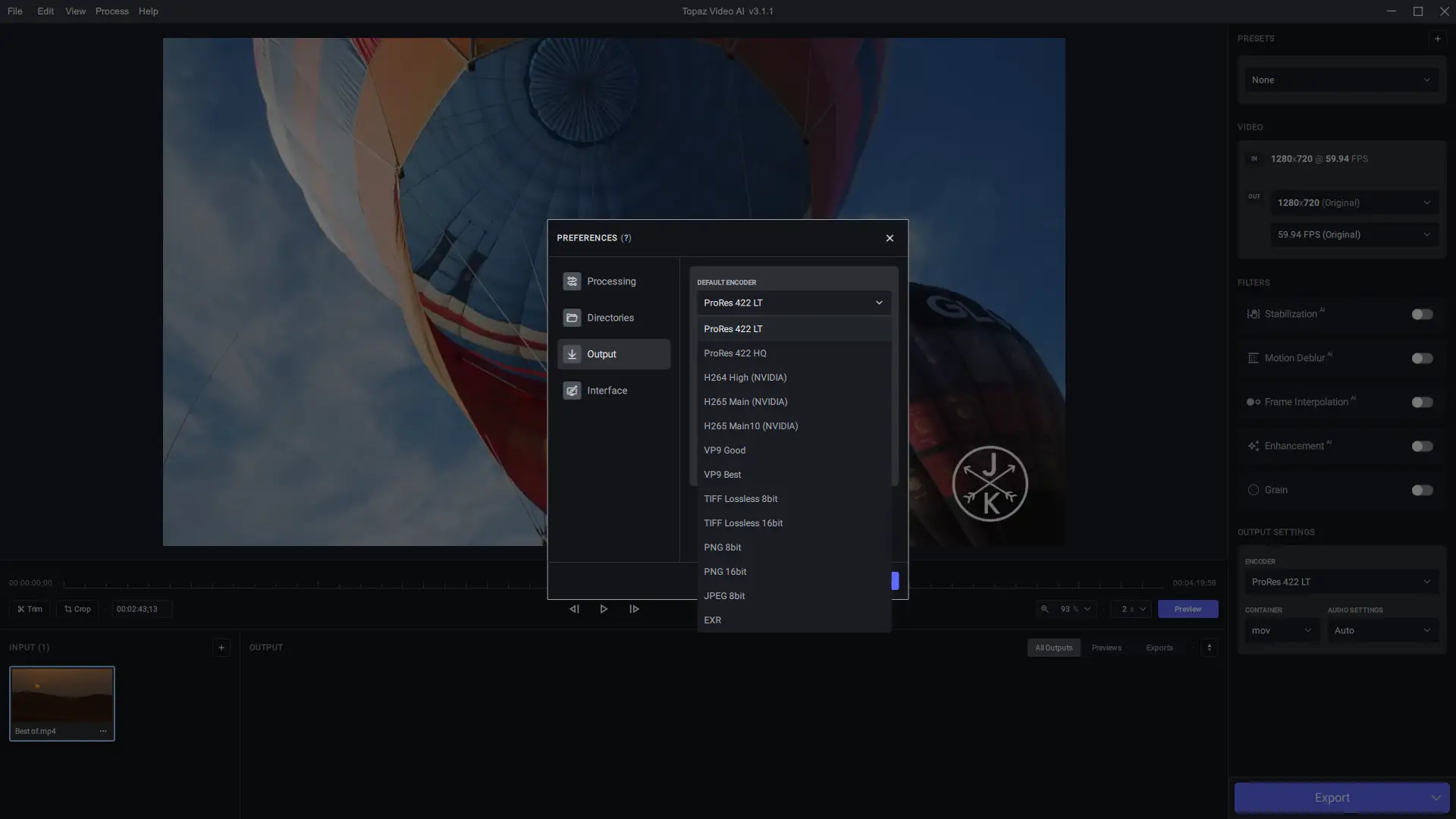
Task: Click the Export button
Action: pos(1331,798)
